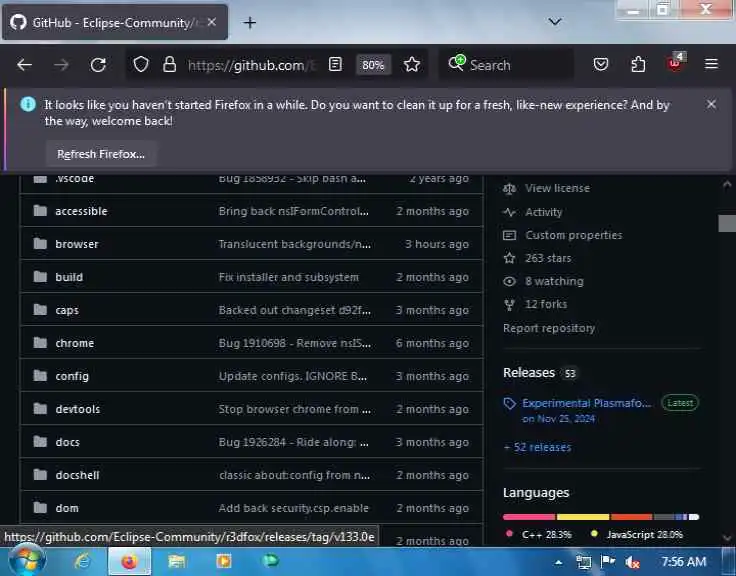Click Report repository link
Screen dimensions: 736x576
tap(549, 328)
